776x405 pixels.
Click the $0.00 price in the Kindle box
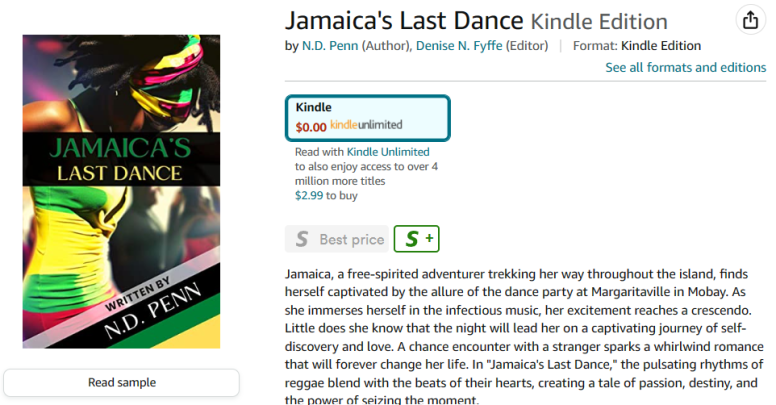311,127
